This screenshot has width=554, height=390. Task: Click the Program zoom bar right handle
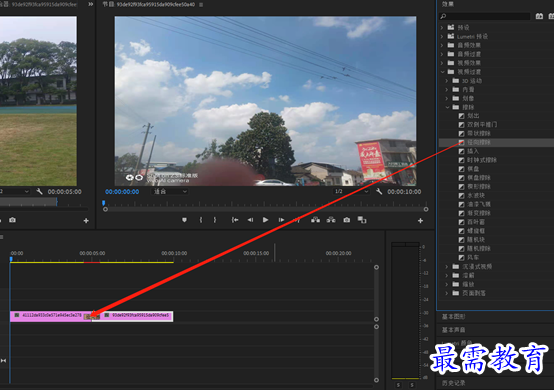click(426, 209)
